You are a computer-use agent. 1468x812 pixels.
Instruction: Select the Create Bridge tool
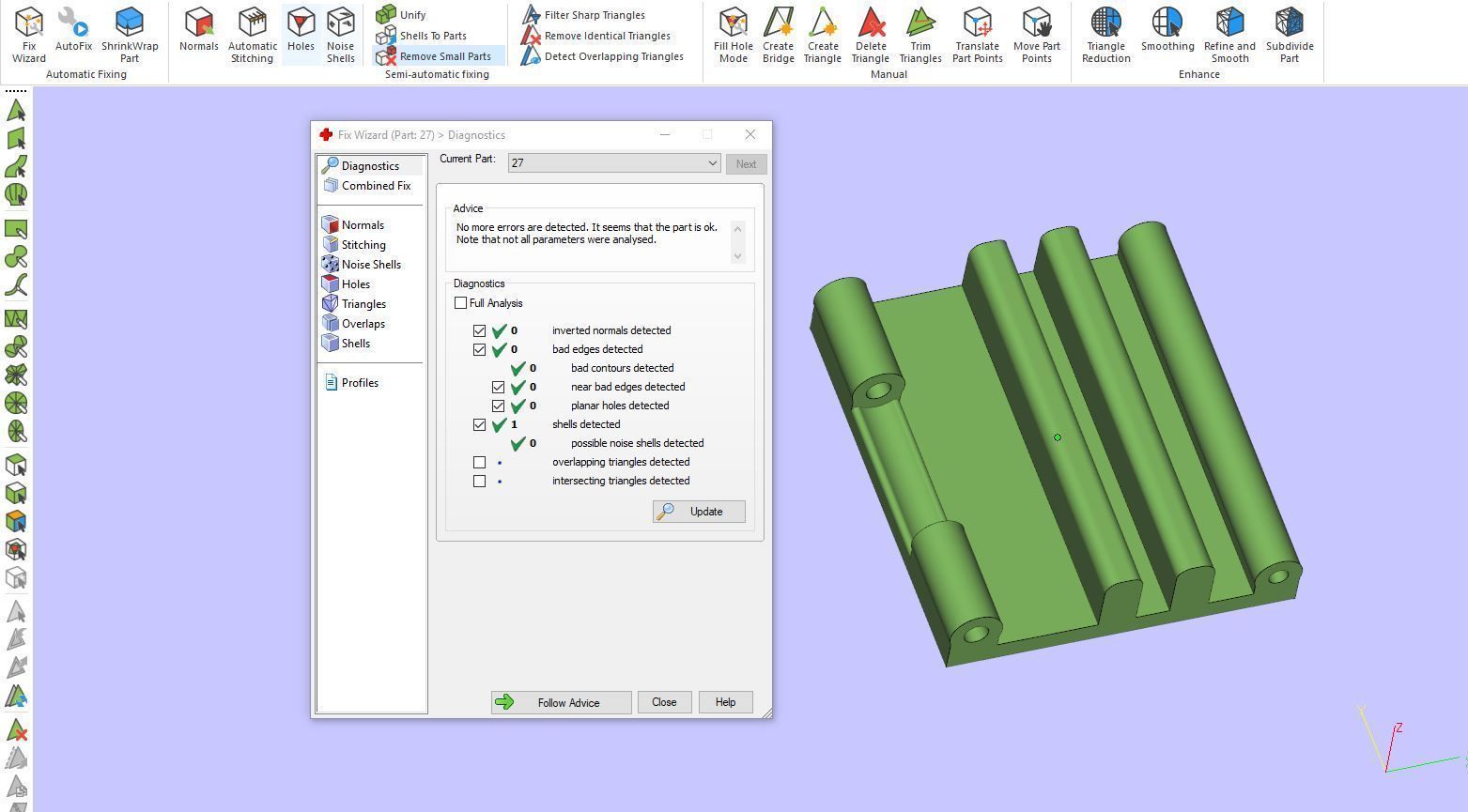(x=778, y=35)
